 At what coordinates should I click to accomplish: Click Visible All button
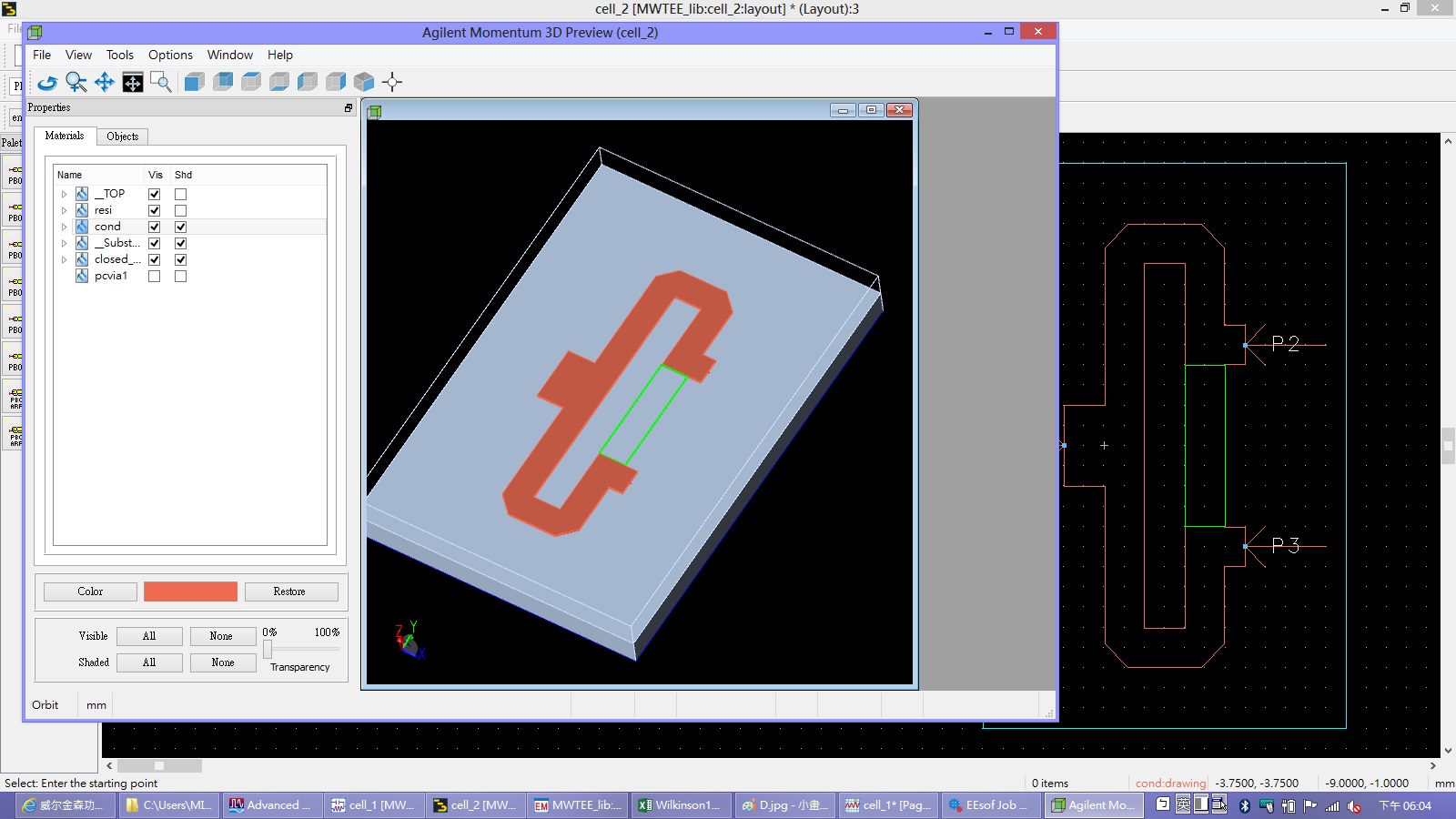click(x=149, y=636)
